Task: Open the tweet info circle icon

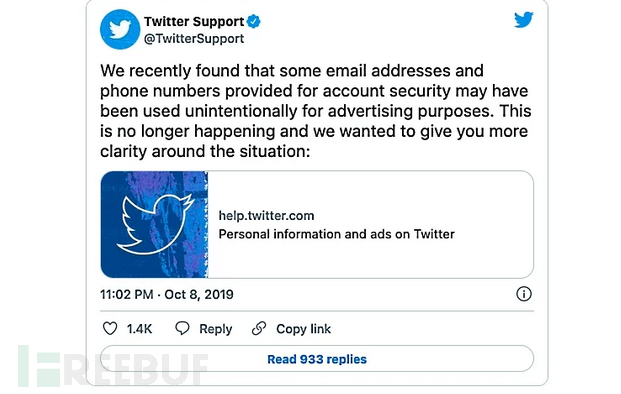Action: pyautogui.click(x=524, y=294)
